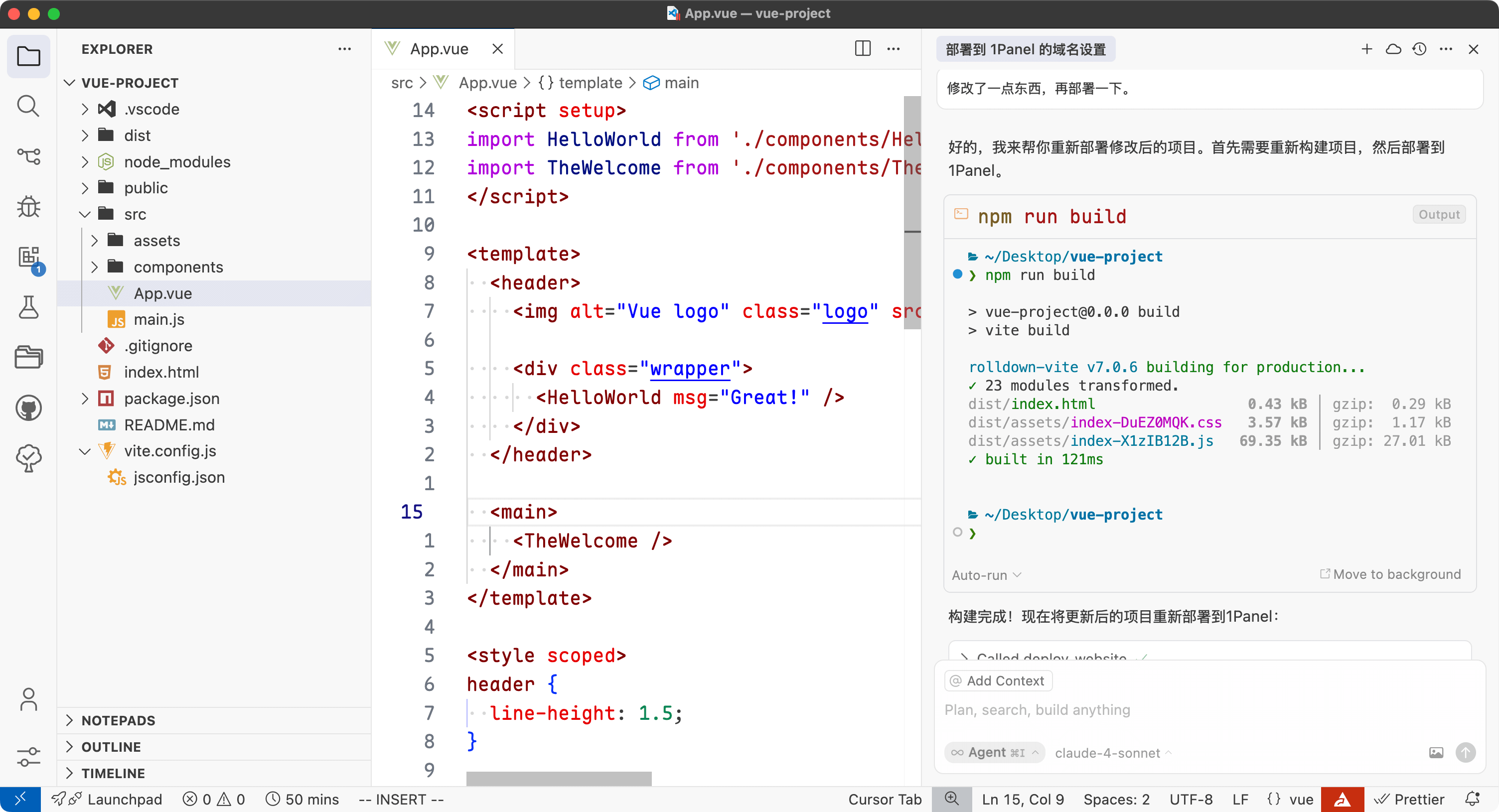
Task: Open the Extensions view
Action: click(x=28, y=257)
